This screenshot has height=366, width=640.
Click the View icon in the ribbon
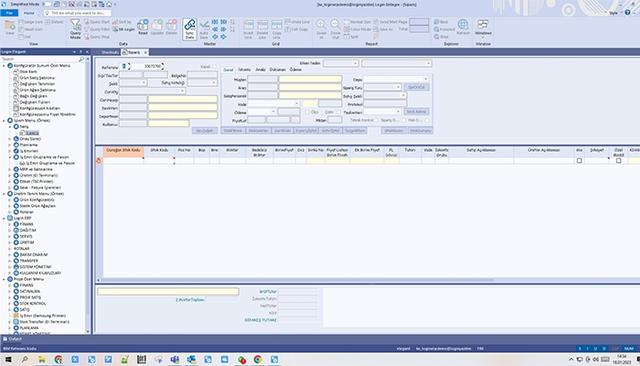10,26
